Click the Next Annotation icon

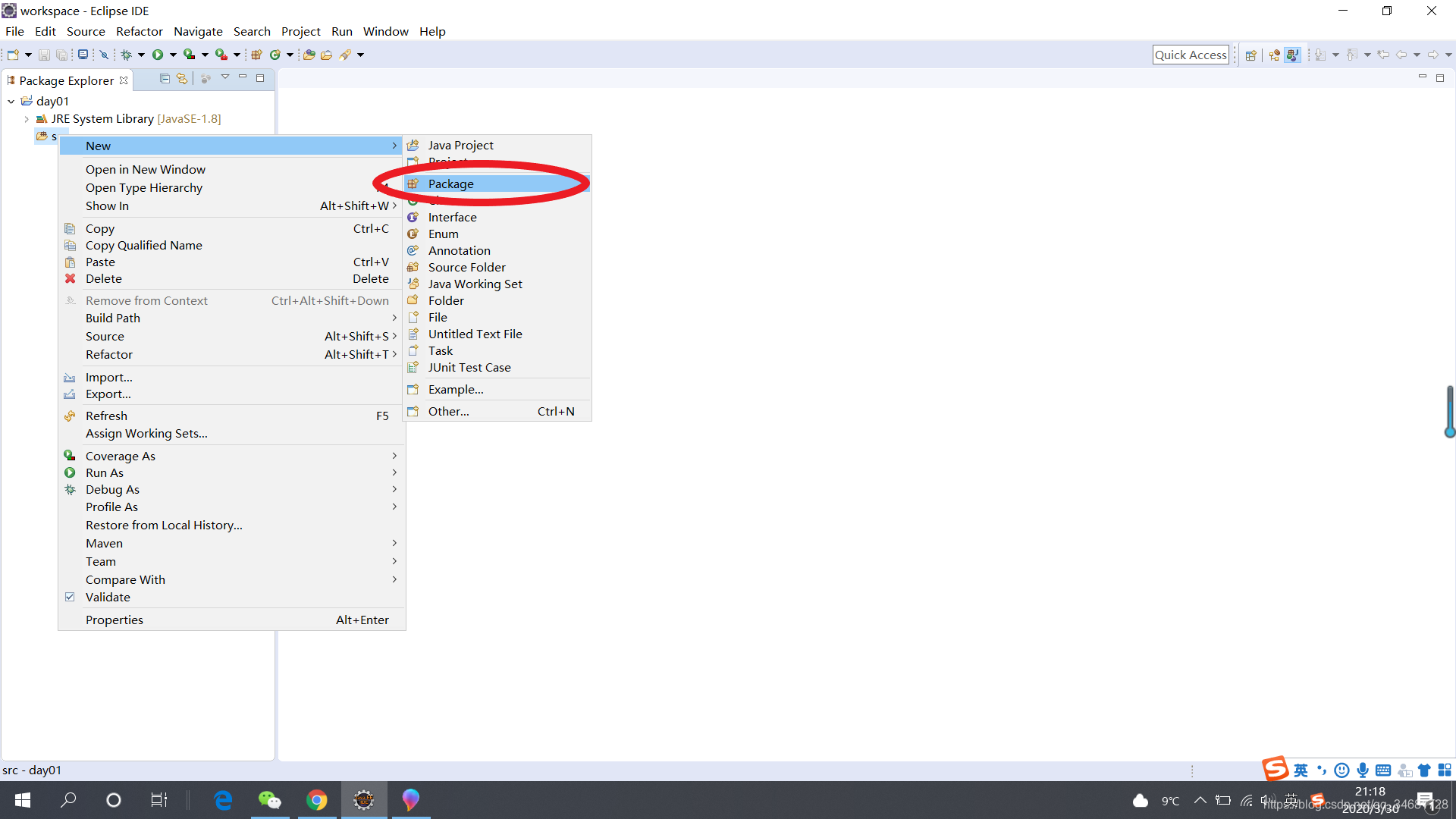1320,55
